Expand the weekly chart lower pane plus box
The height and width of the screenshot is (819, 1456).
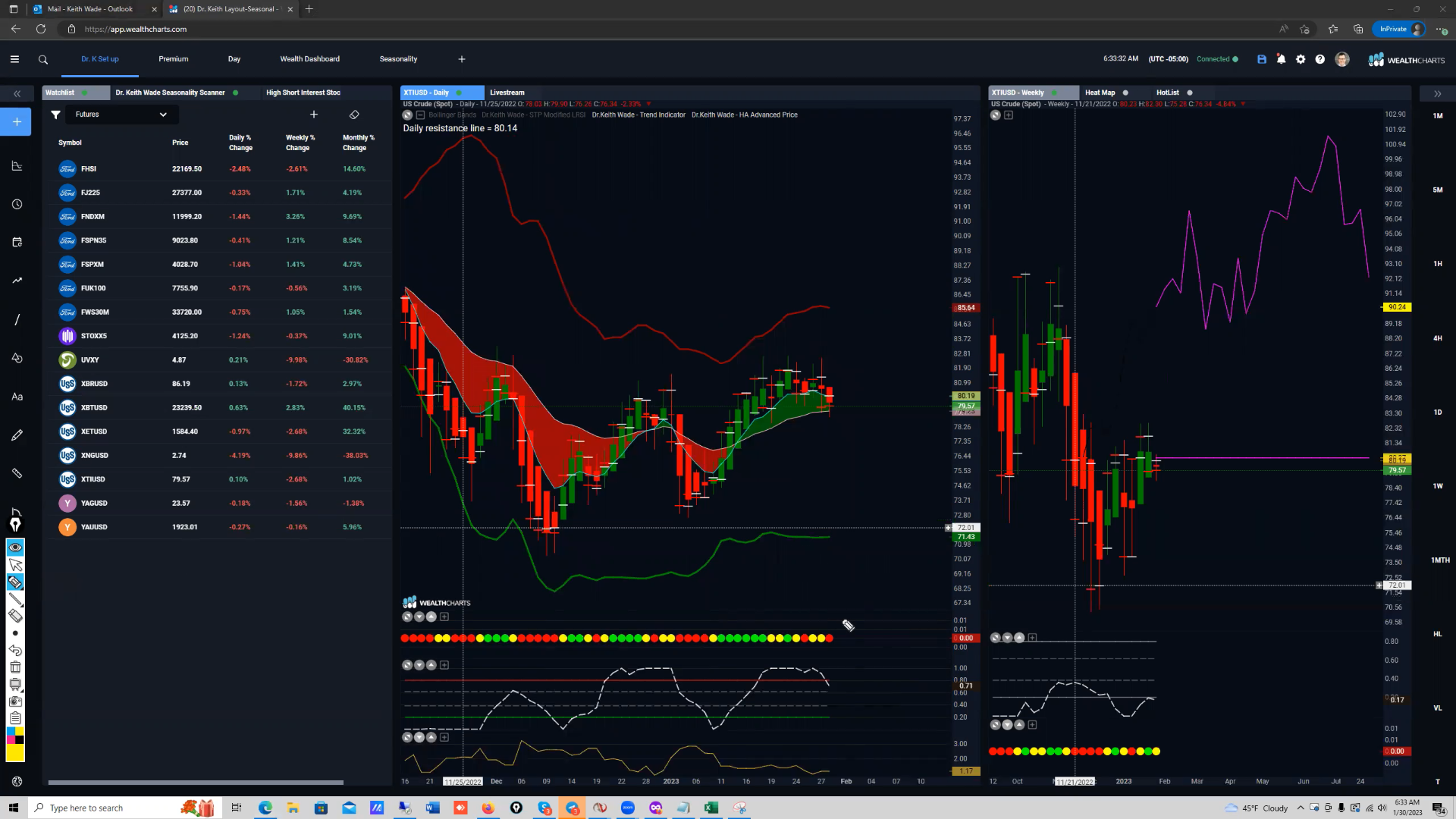click(x=1032, y=725)
